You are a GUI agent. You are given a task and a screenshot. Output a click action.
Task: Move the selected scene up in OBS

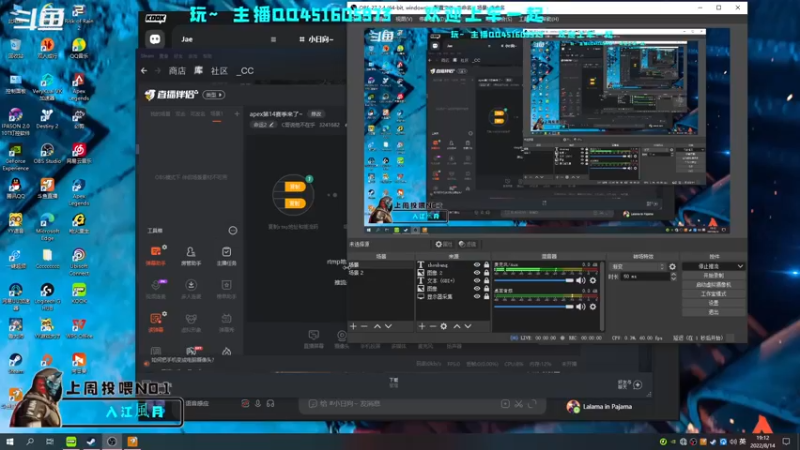(377, 326)
